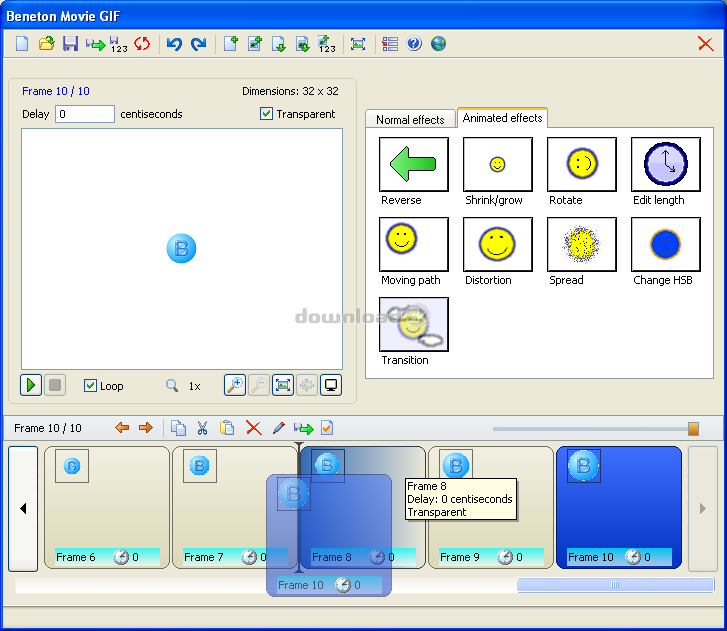727x631 pixels.
Task: Open a file with the folder icon
Action: coord(46,44)
